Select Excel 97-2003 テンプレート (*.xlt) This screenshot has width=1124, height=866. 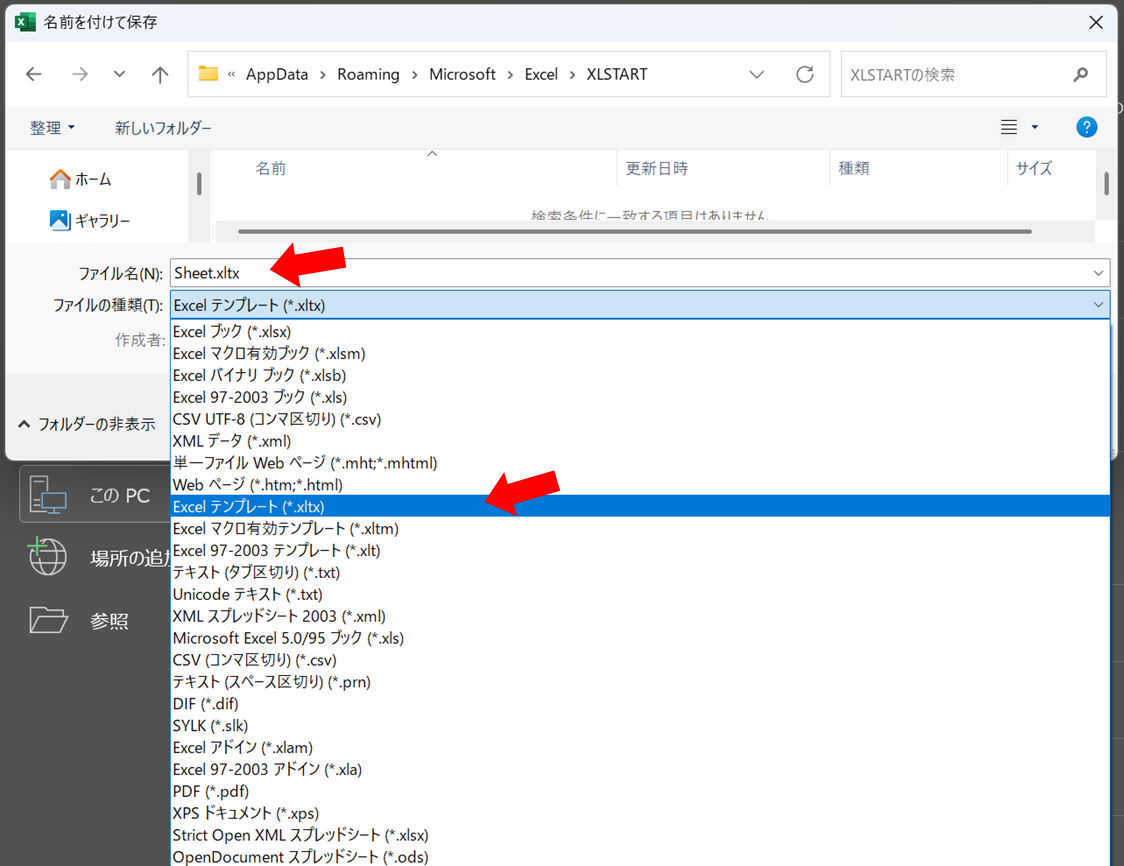[x=639, y=550]
